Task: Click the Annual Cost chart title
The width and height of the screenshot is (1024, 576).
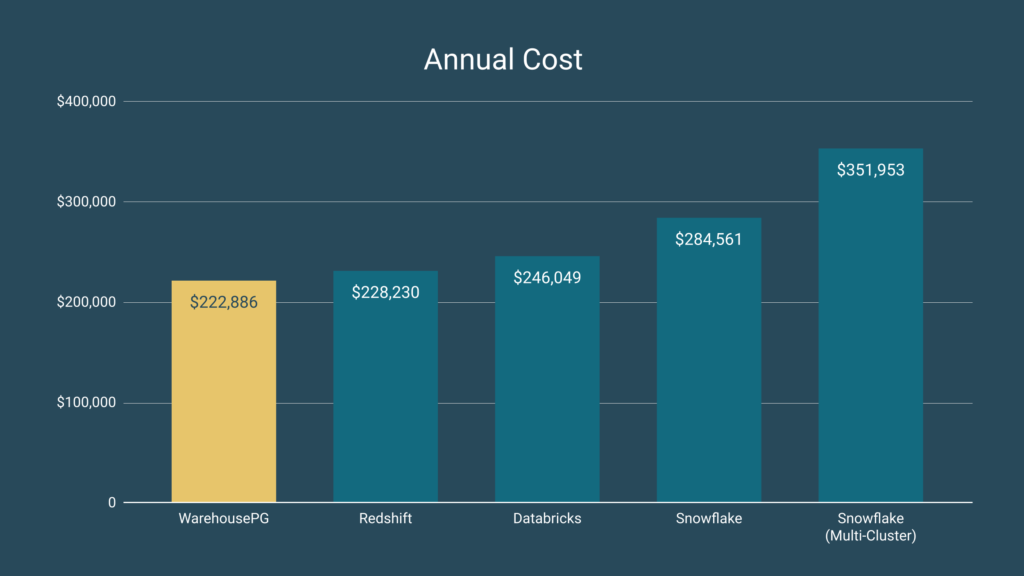Action: point(503,60)
